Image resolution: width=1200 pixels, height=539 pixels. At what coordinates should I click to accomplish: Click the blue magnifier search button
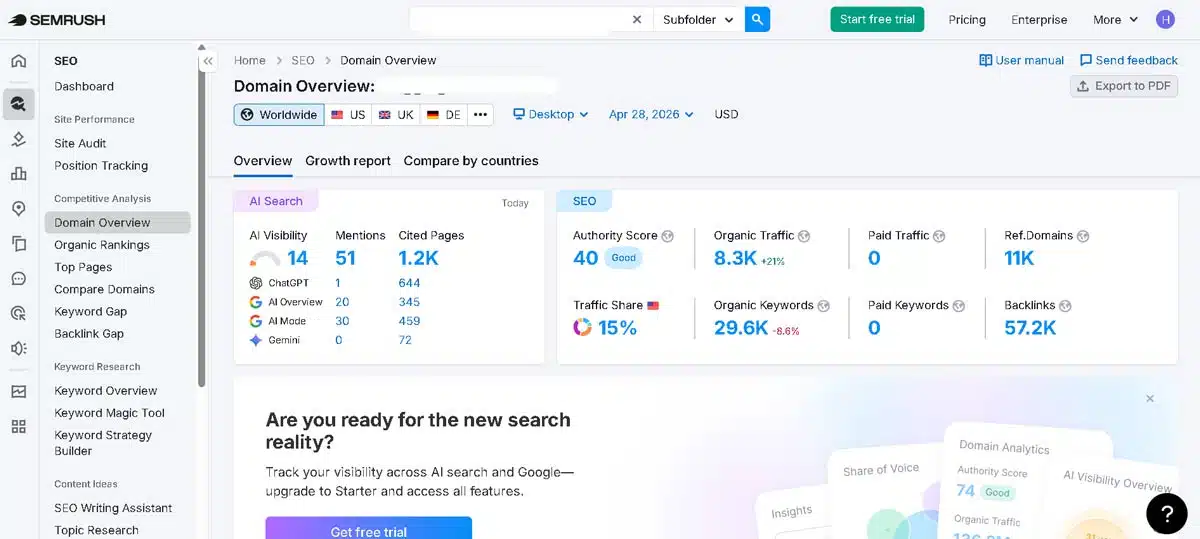(x=758, y=19)
